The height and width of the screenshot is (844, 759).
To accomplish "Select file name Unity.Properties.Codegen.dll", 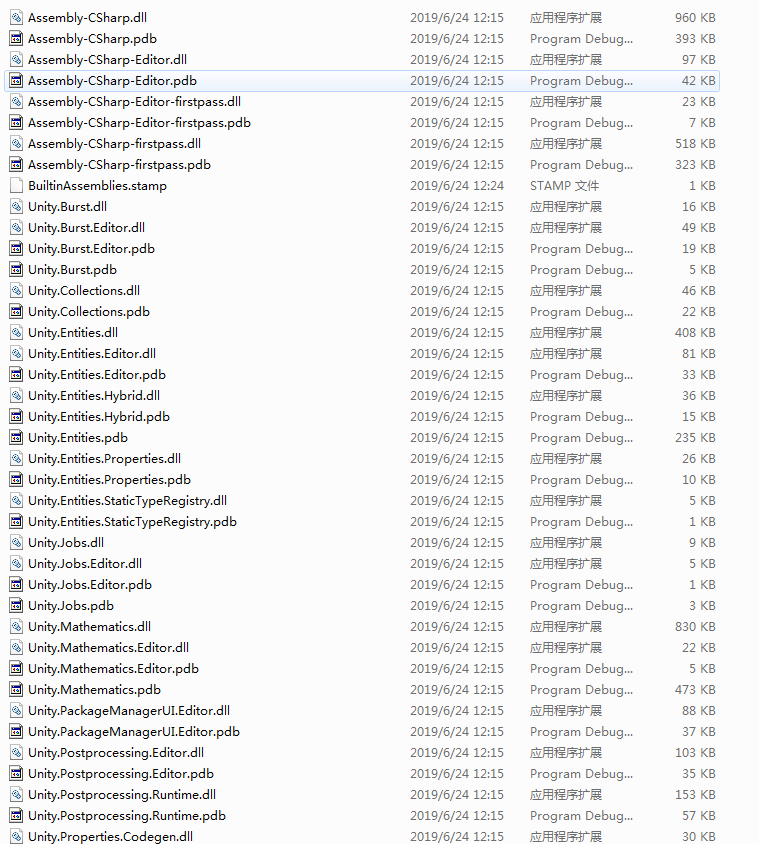I will click(x=110, y=836).
